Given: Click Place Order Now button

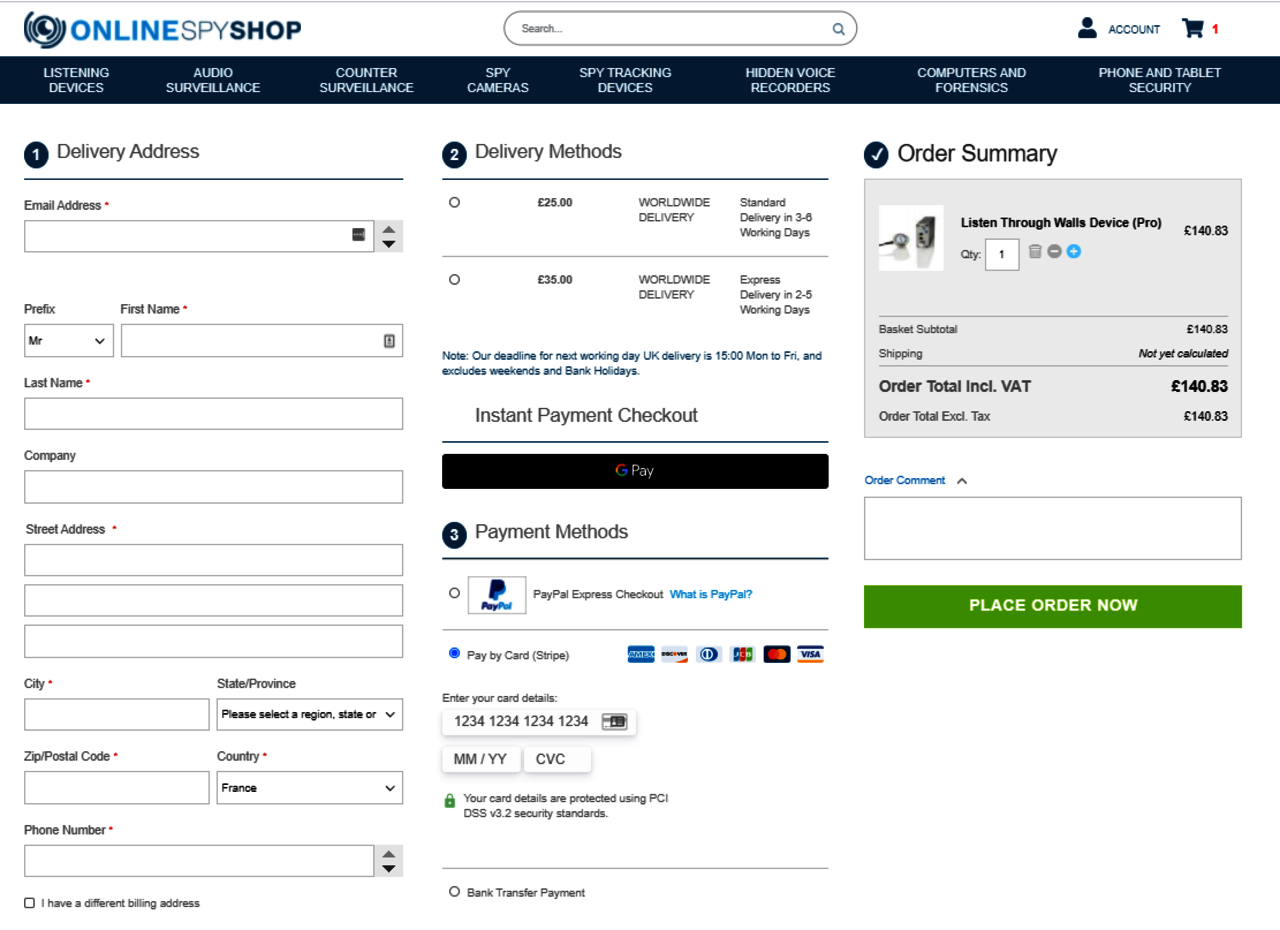Looking at the screenshot, I should pyautogui.click(x=1052, y=606).
